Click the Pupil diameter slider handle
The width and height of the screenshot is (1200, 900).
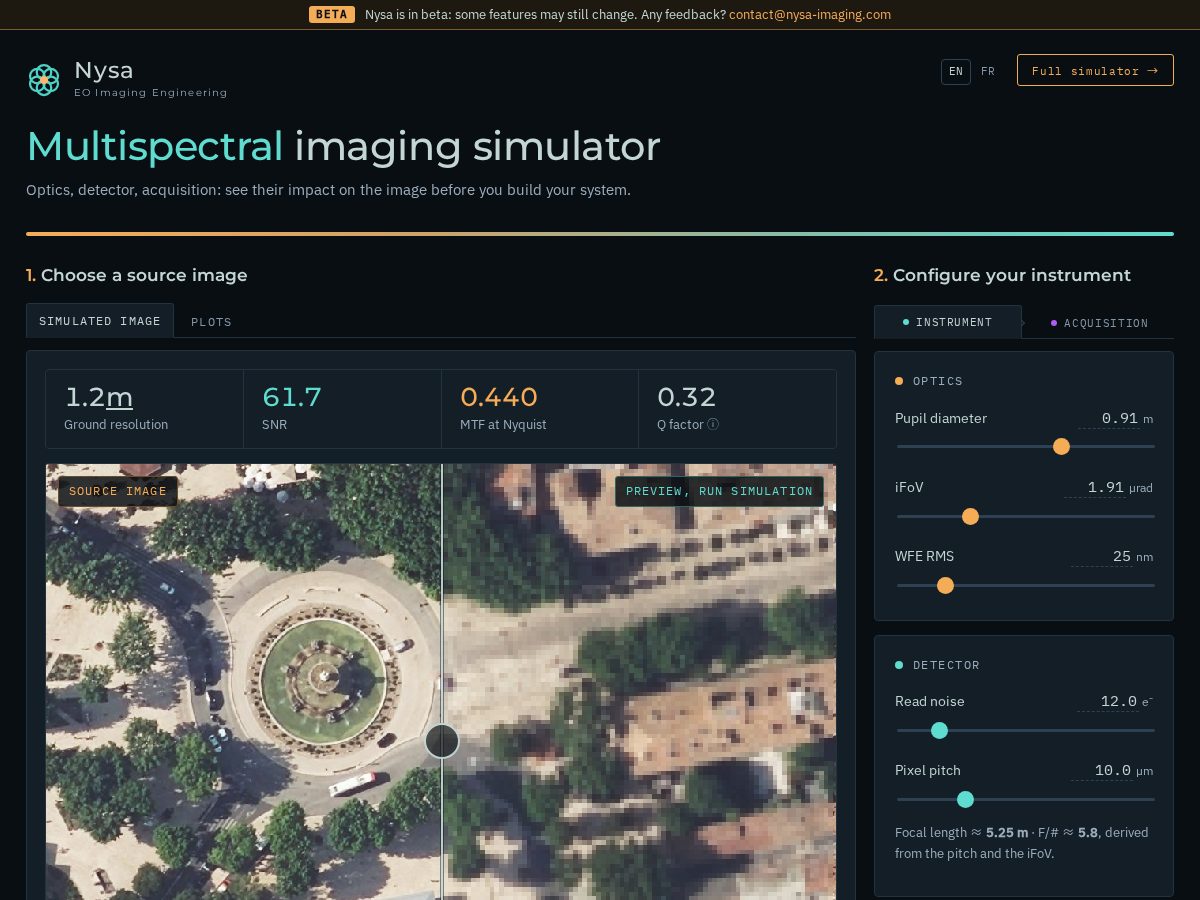click(x=1062, y=446)
